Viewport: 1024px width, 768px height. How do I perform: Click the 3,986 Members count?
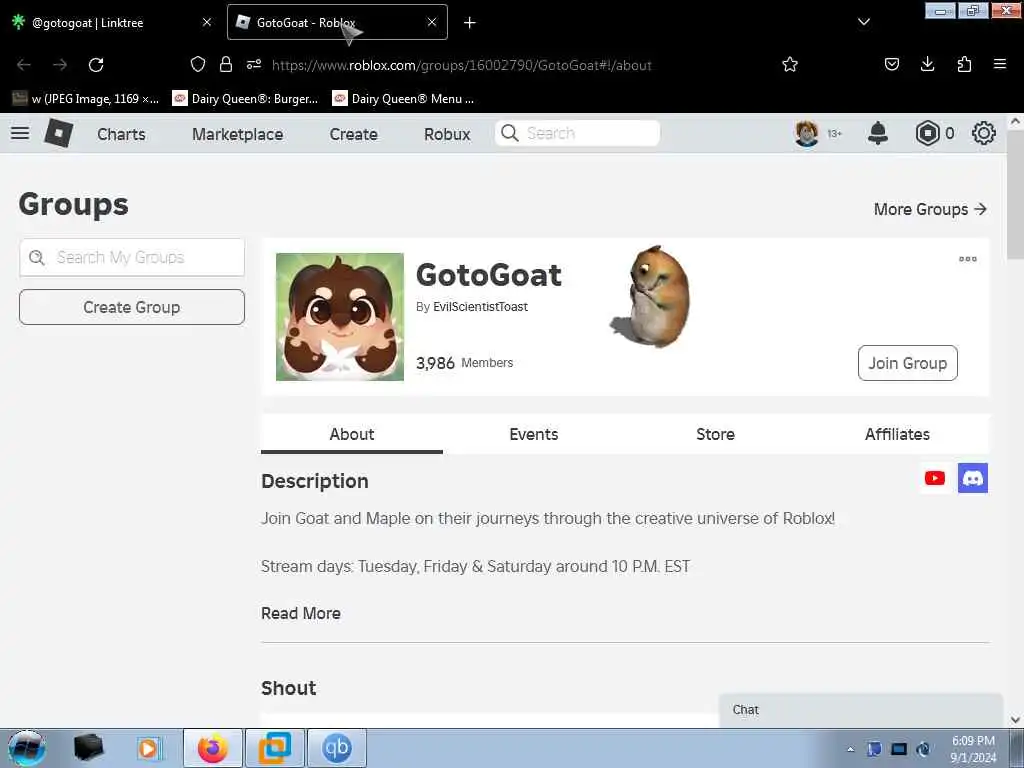[464, 363]
